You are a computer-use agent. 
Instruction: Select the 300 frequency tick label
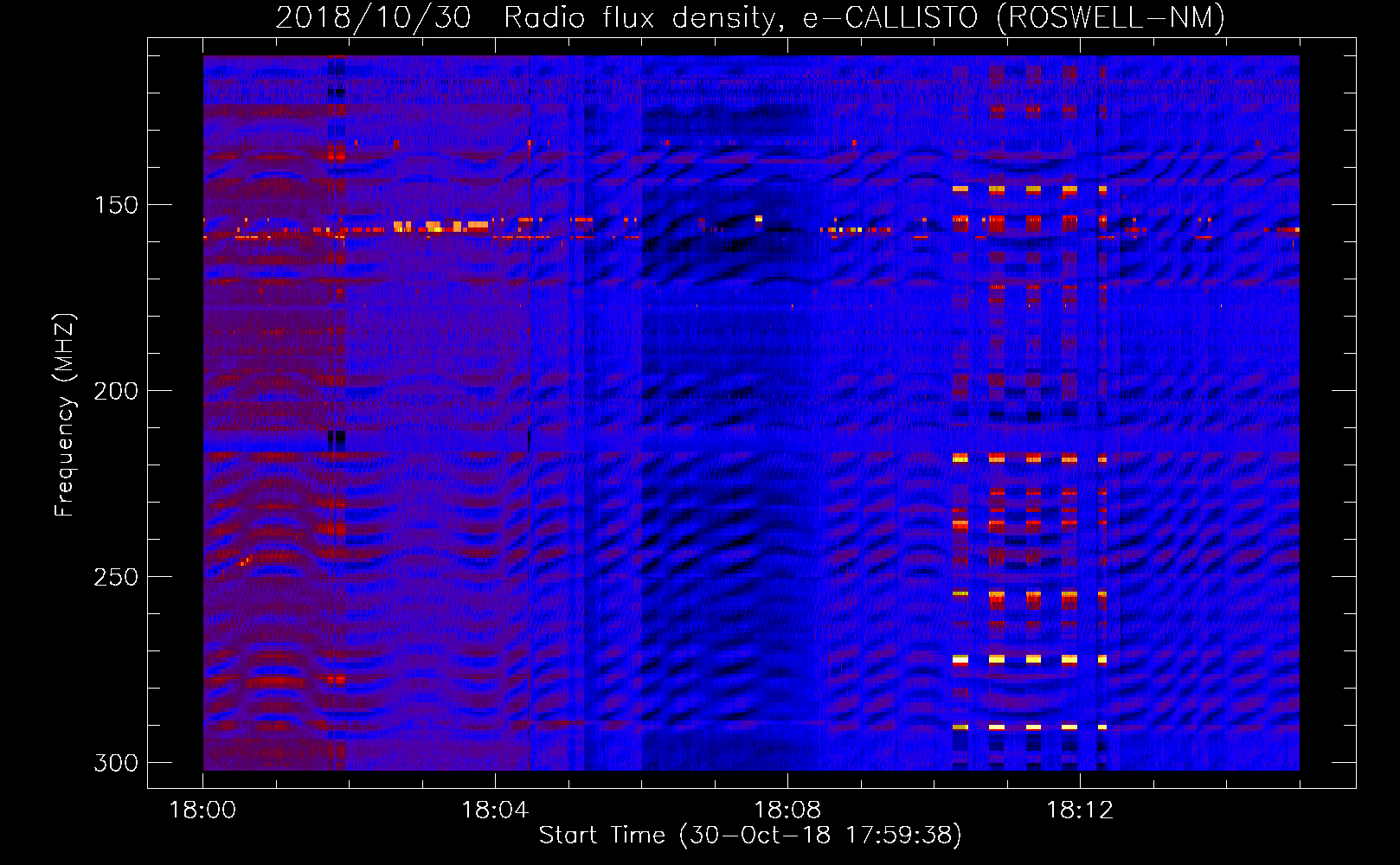[116, 763]
